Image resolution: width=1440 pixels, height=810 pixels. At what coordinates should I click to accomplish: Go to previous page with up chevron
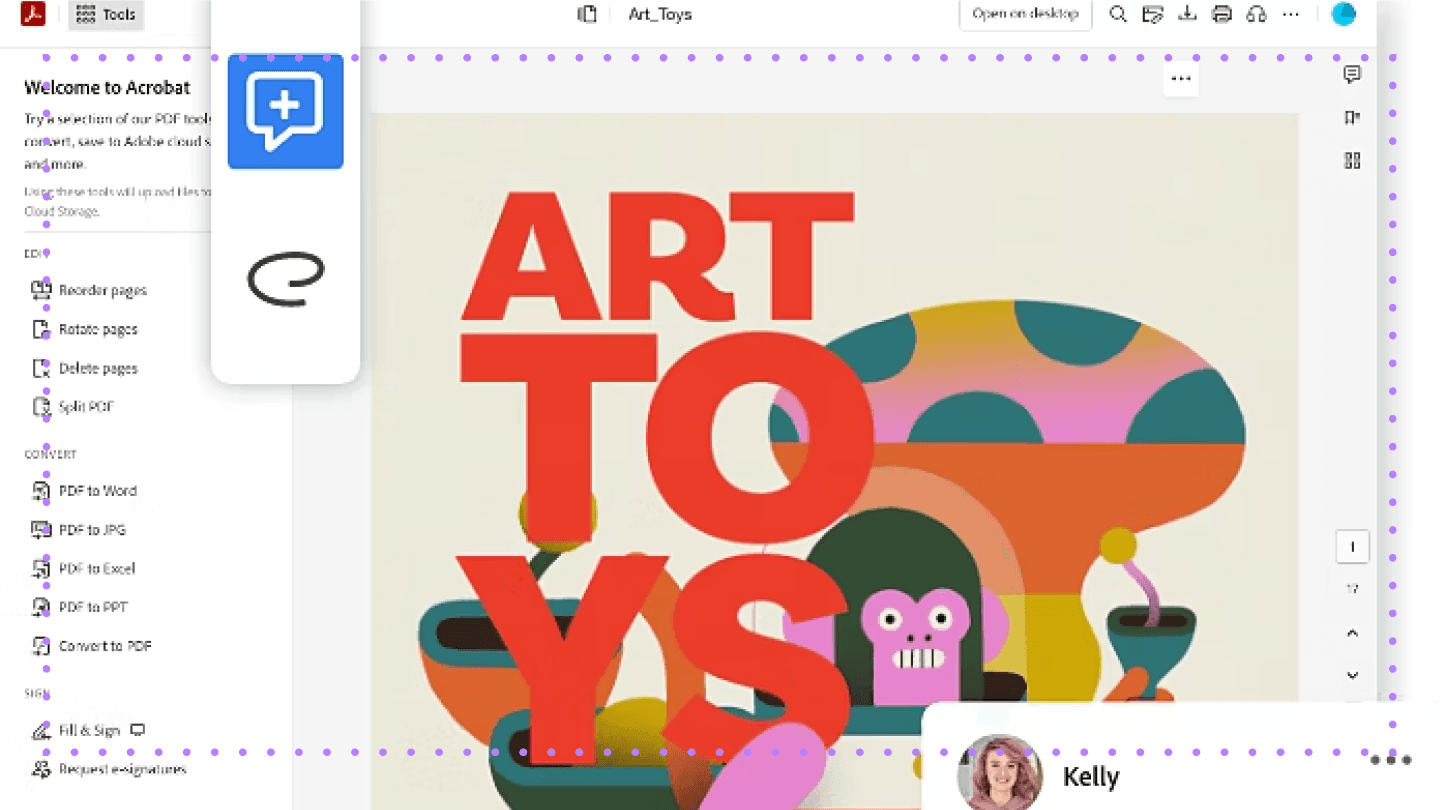point(1352,633)
